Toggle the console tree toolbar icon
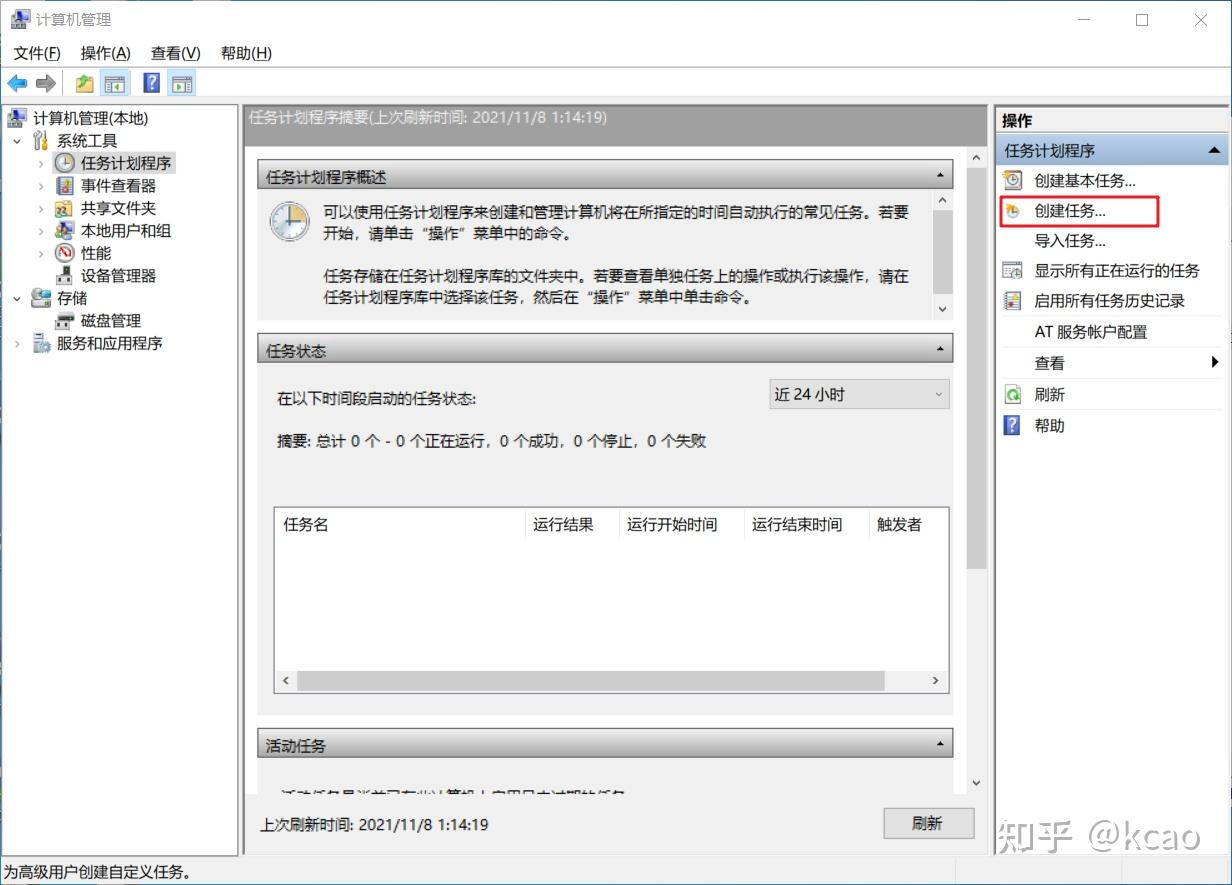Screen dimensions: 1232x885 [115, 84]
